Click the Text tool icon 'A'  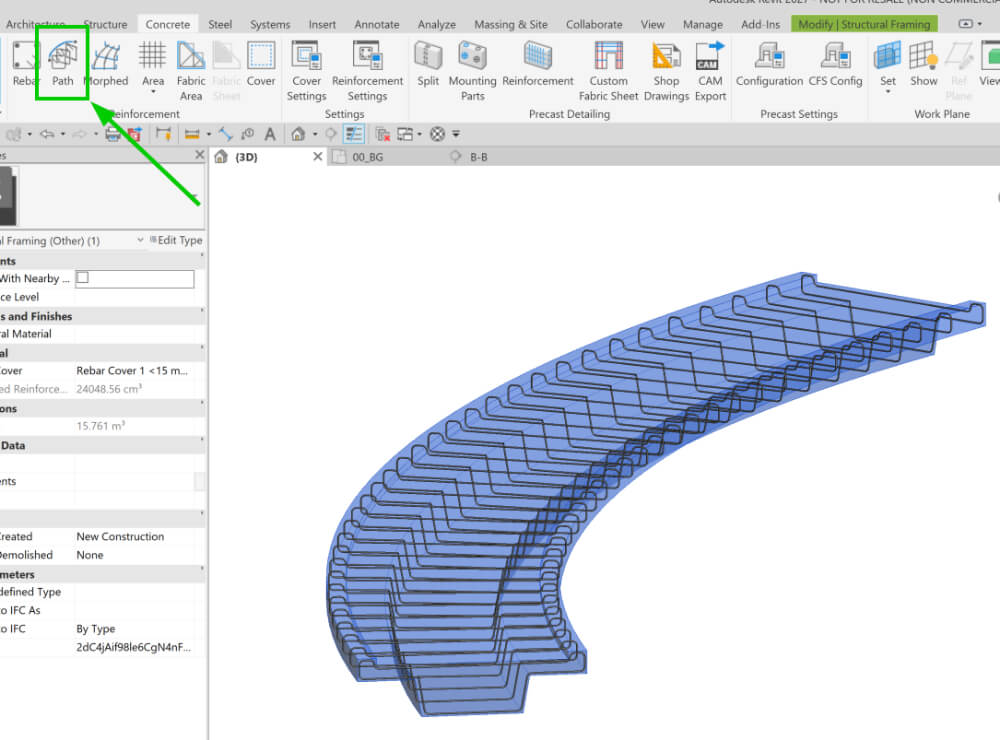click(x=270, y=134)
